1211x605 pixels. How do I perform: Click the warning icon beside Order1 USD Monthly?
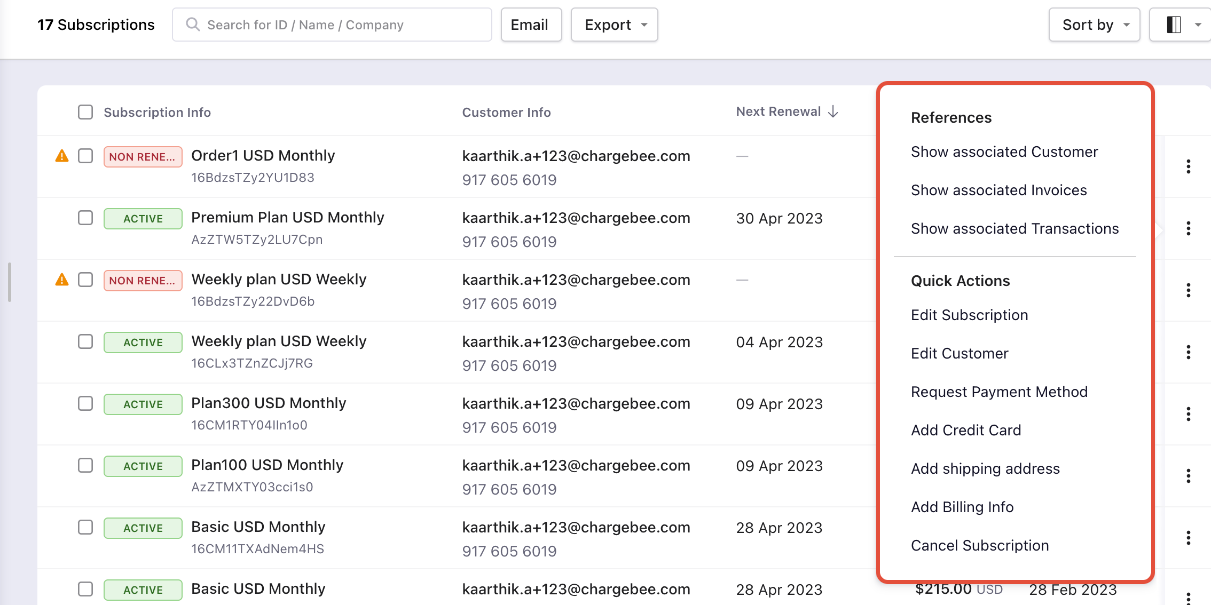point(62,156)
